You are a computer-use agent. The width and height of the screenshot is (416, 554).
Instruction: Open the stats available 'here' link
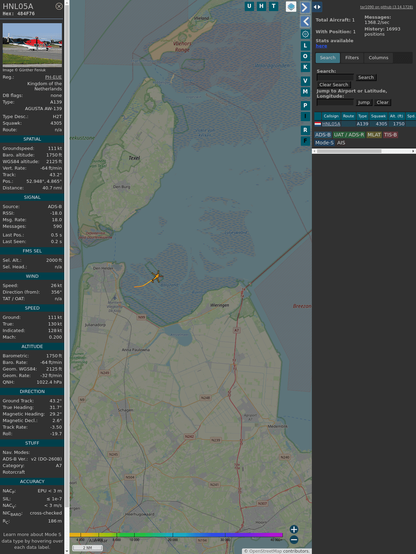tap(321, 46)
